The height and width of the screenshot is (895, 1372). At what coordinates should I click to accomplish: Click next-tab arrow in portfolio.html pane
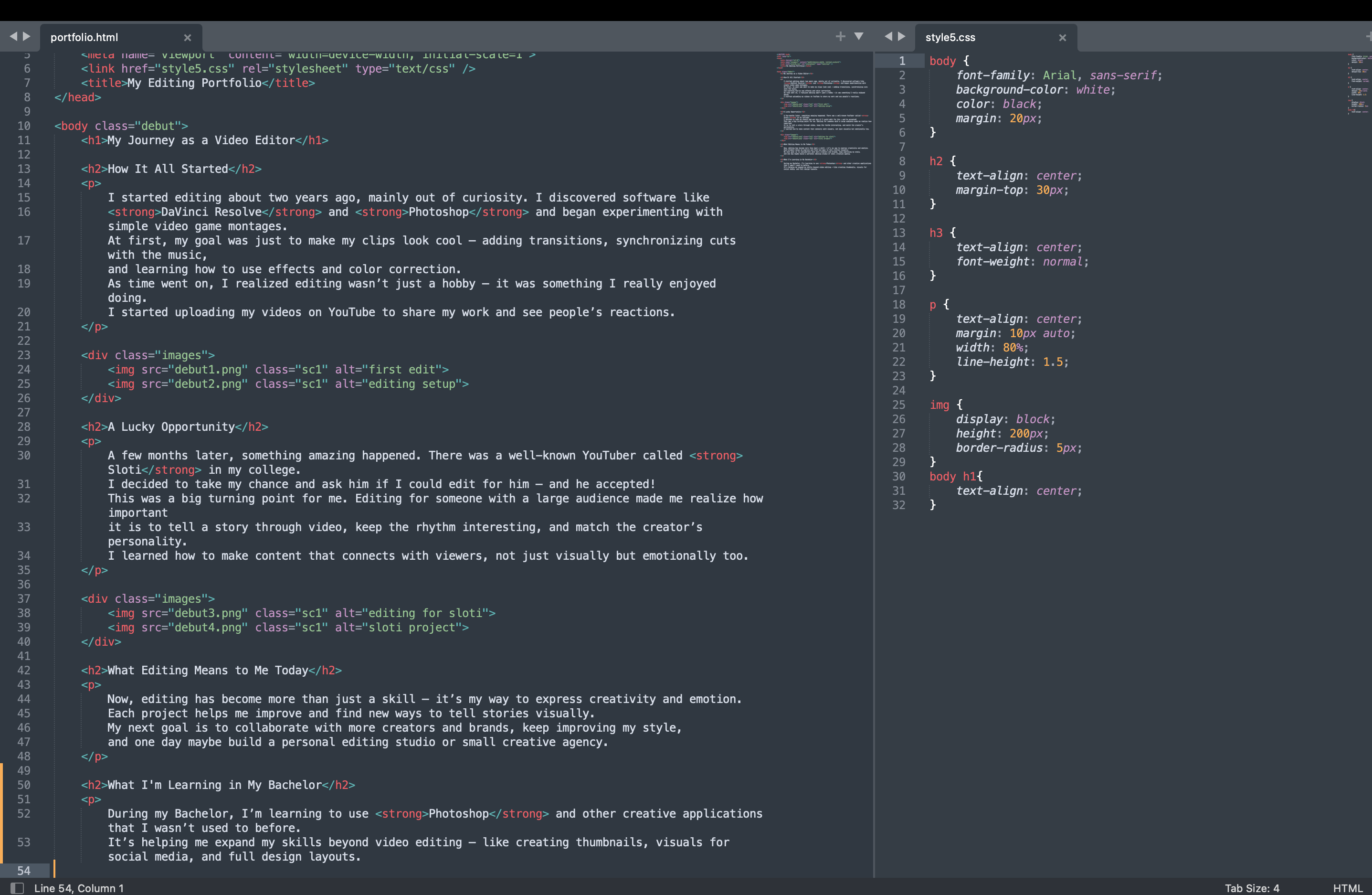tap(27, 36)
